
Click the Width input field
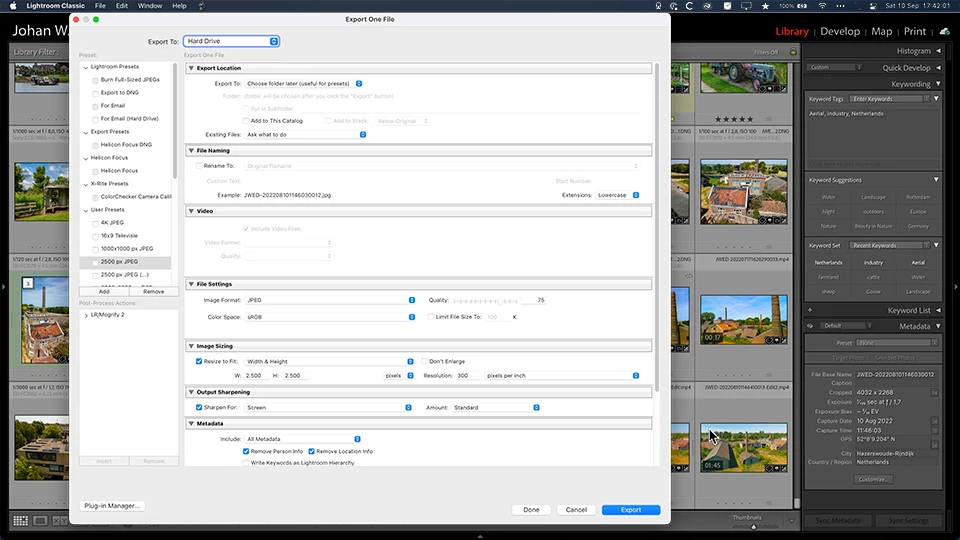[x=257, y=375]
